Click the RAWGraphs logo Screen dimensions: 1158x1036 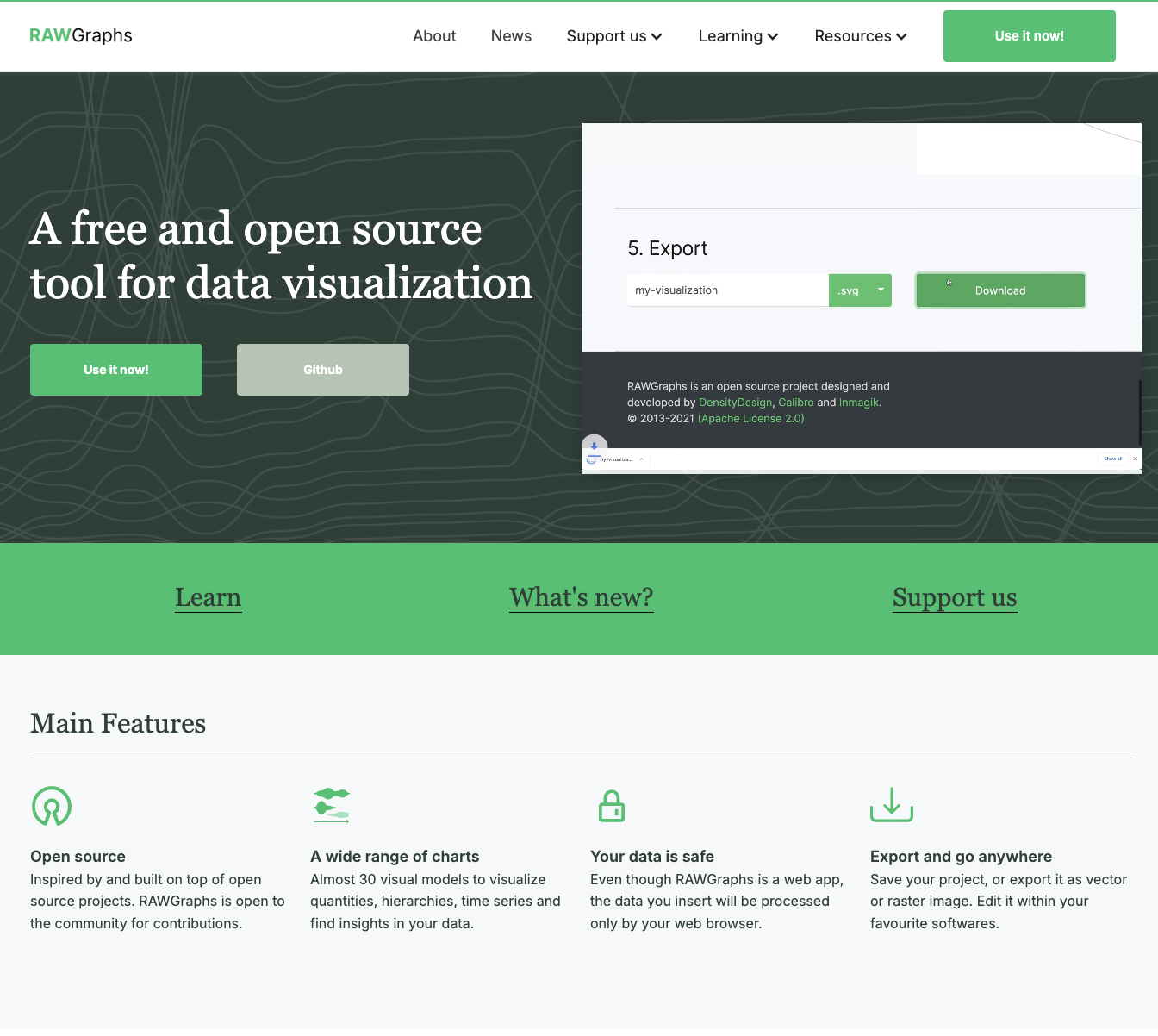(x=81, y=35)
